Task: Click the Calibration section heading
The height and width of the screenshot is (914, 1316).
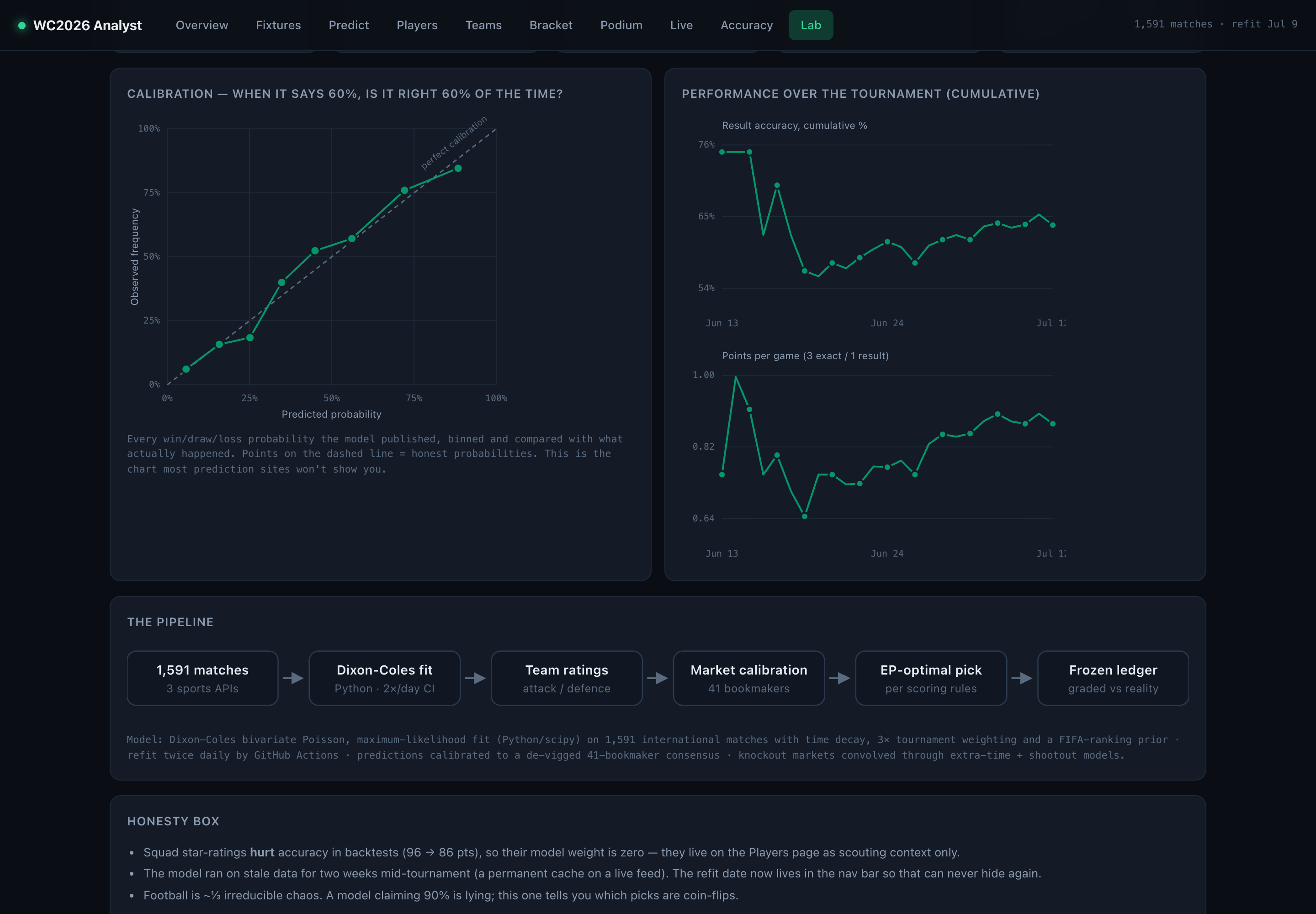Action: pos(345,94)
